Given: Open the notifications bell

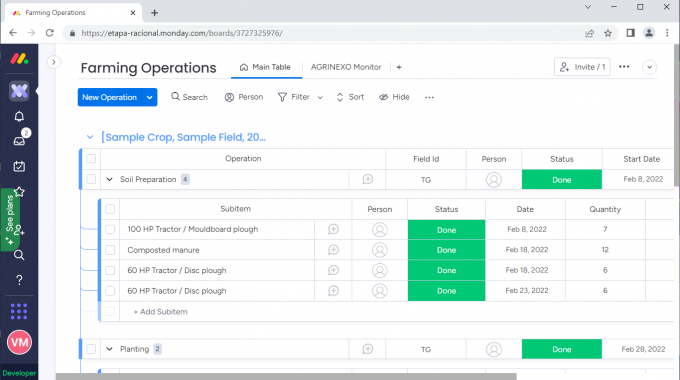Looking at the screenshot, I should (19, 116).
